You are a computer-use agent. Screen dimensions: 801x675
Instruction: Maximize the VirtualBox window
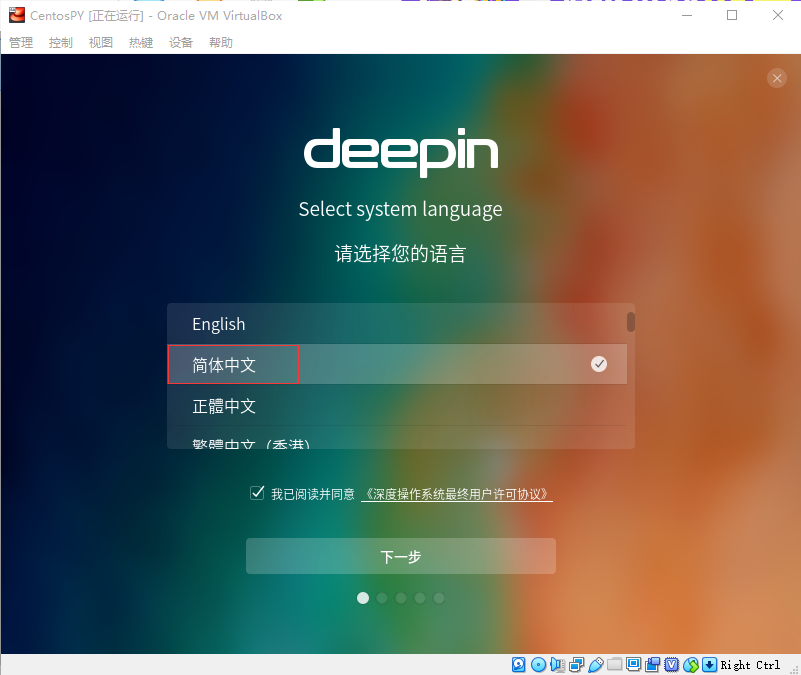732,15
